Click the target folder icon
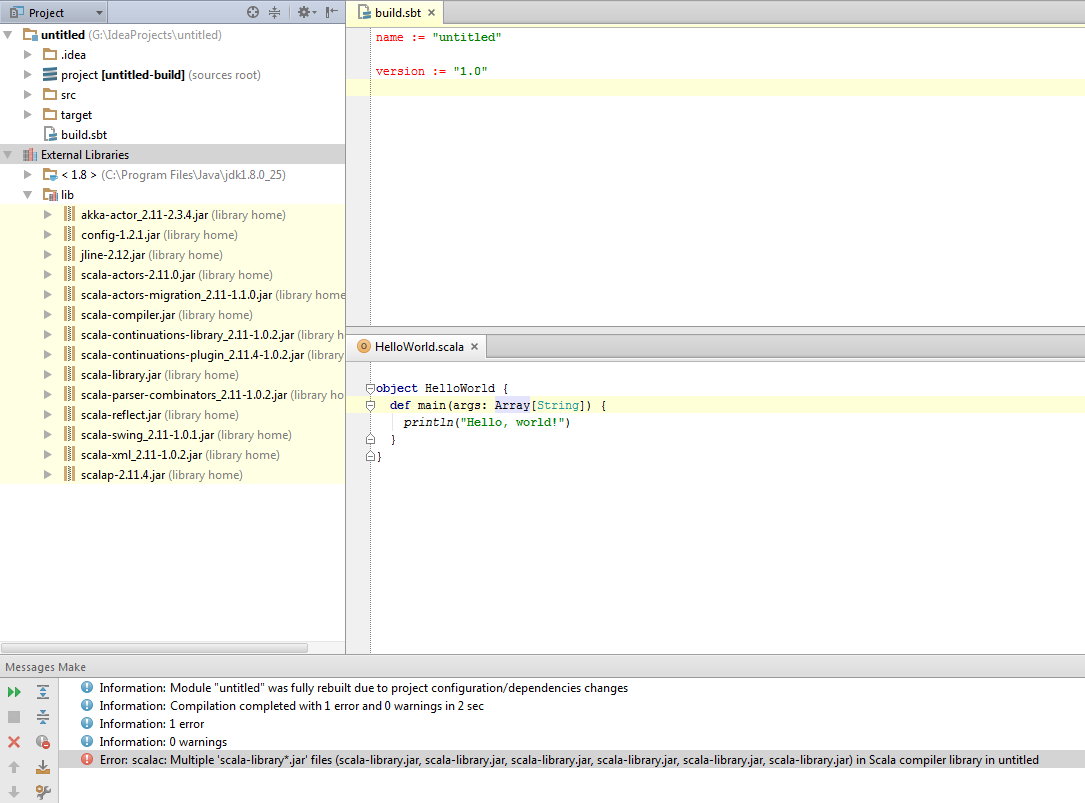Screen dimensions: 1085x803 pos(50,114)
